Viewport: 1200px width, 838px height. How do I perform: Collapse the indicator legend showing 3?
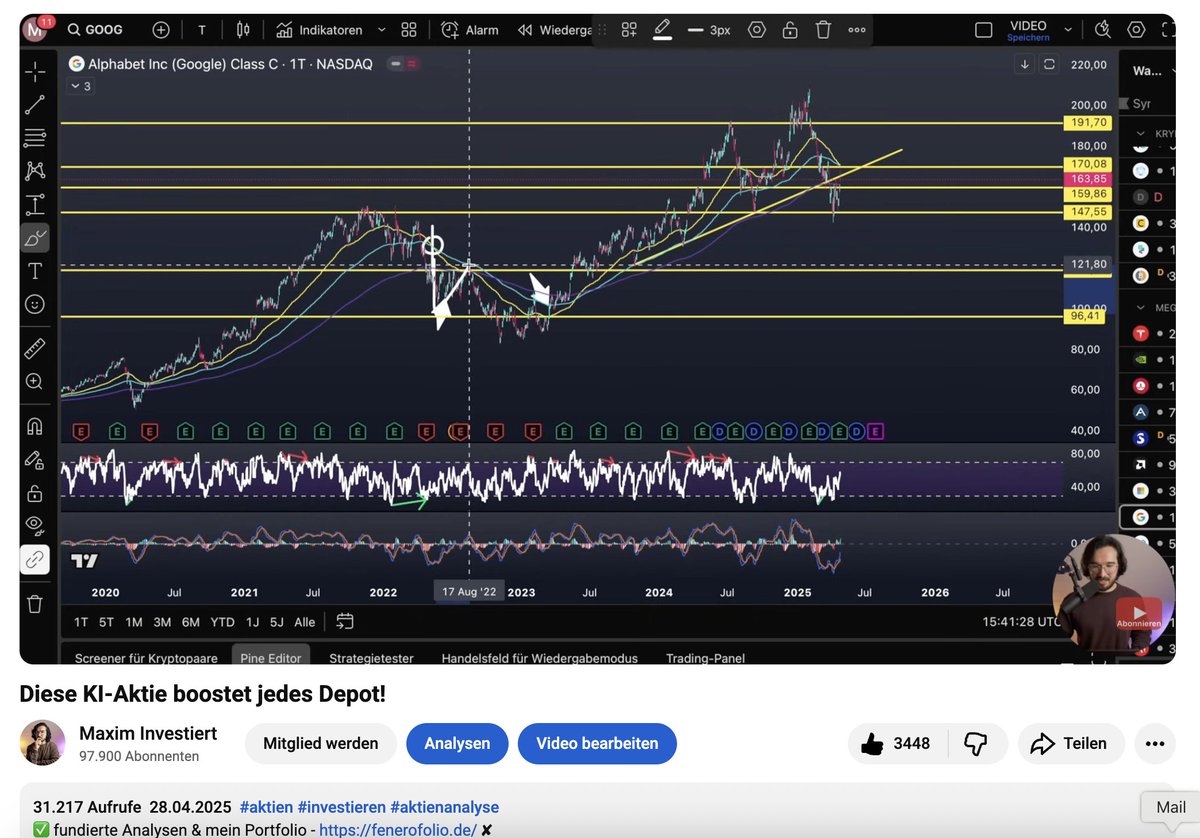pos(80,86)
